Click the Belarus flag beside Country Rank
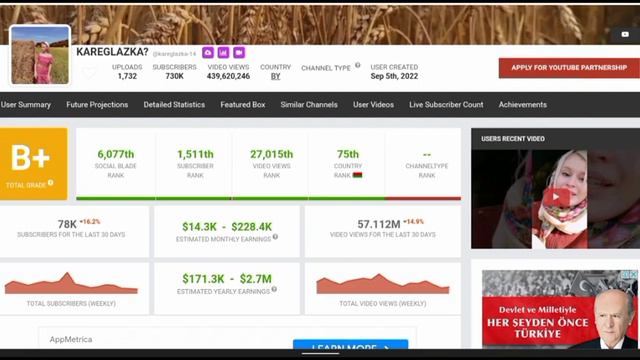This screenshot has width=640, height=360. (x=358, y=175)
